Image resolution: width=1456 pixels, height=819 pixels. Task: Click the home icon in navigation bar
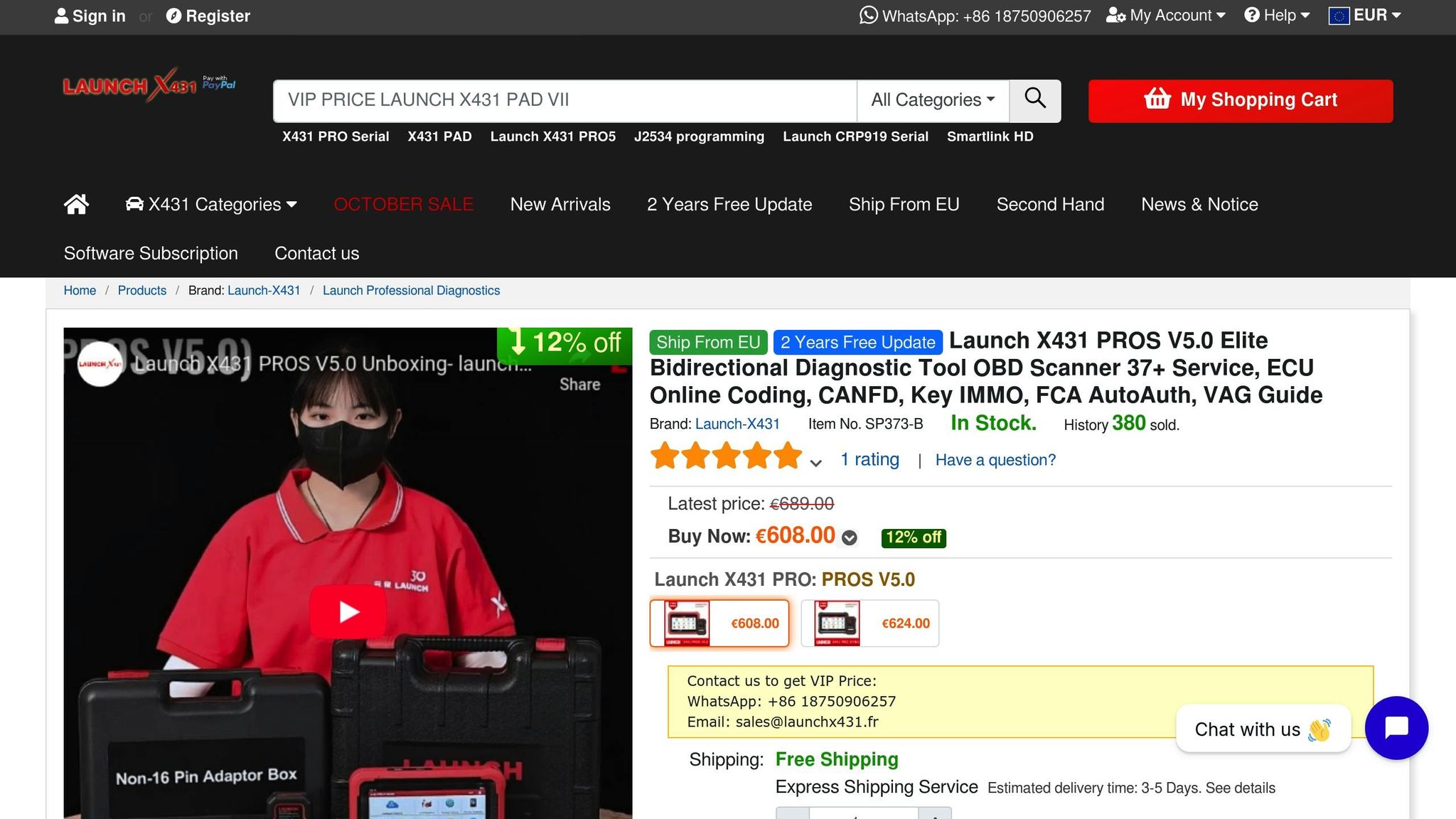(76, 204)
